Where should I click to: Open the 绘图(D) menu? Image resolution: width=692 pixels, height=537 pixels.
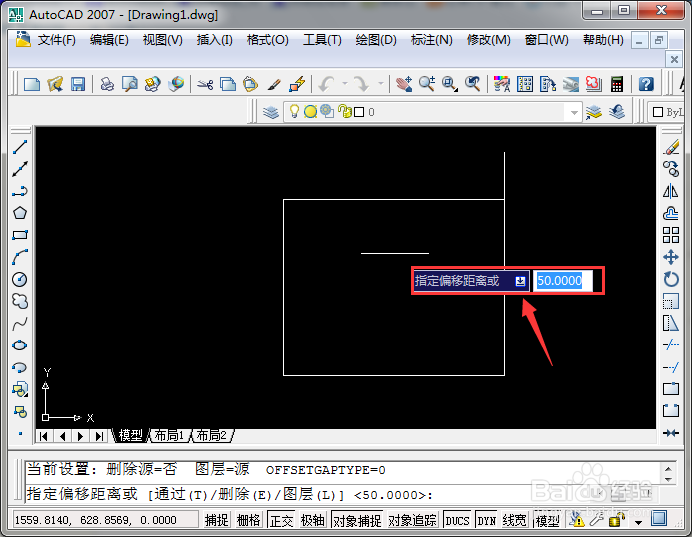tap(376, 40)
